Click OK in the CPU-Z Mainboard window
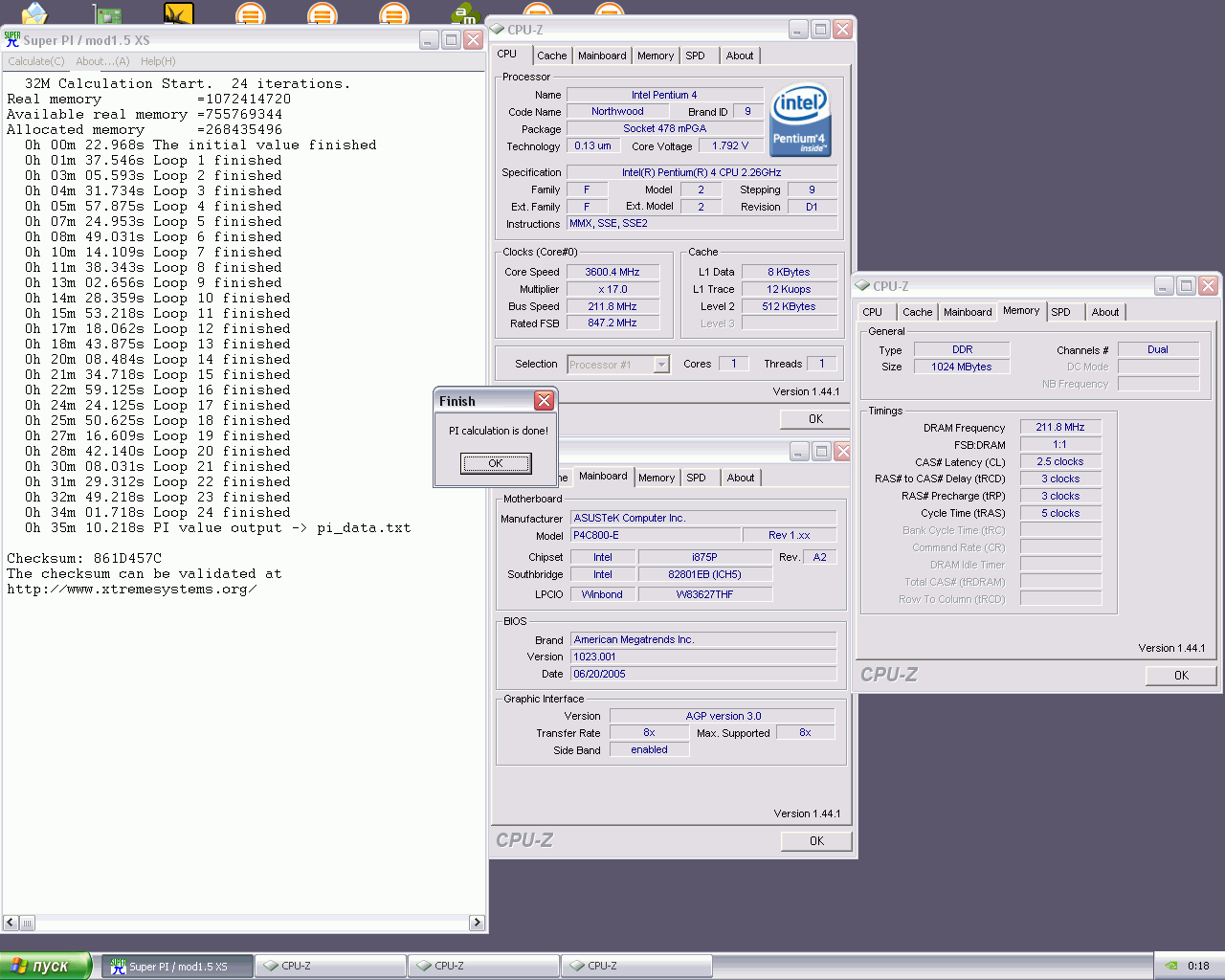Image resolution: width=1225 pixels, height=980 pixels. point(816,841)
